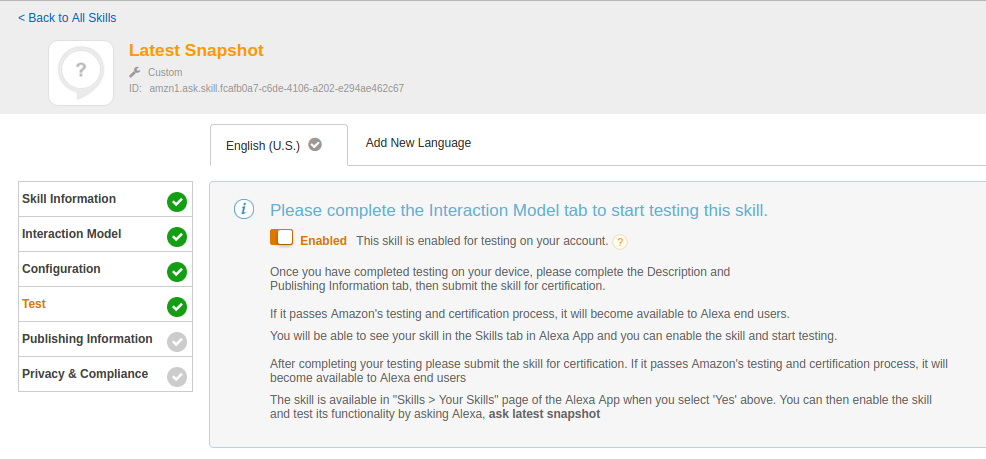The width and height of the screenshot is (986, 459).
Task: Click the checkmark on English (U.S.) tab
Action: click(x=315, y=145)
